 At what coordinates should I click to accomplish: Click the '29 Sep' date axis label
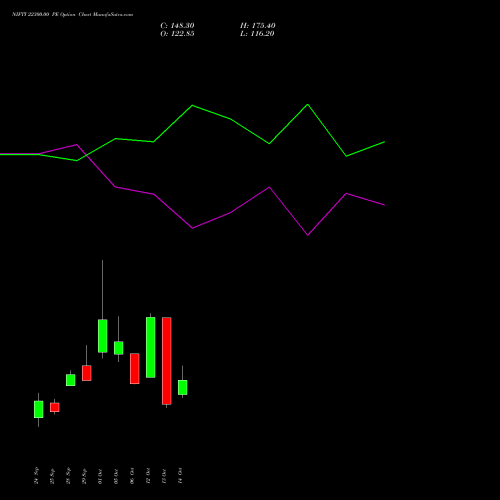[x=84, y=476]
